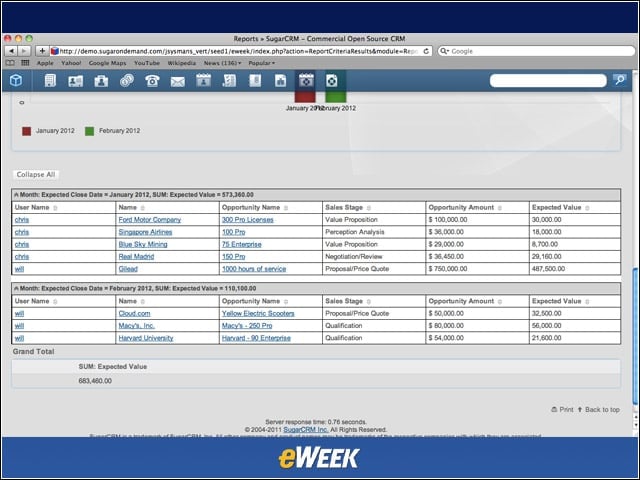Click the Collapse All button
The image size is (640, 480).
coord(36,174)
